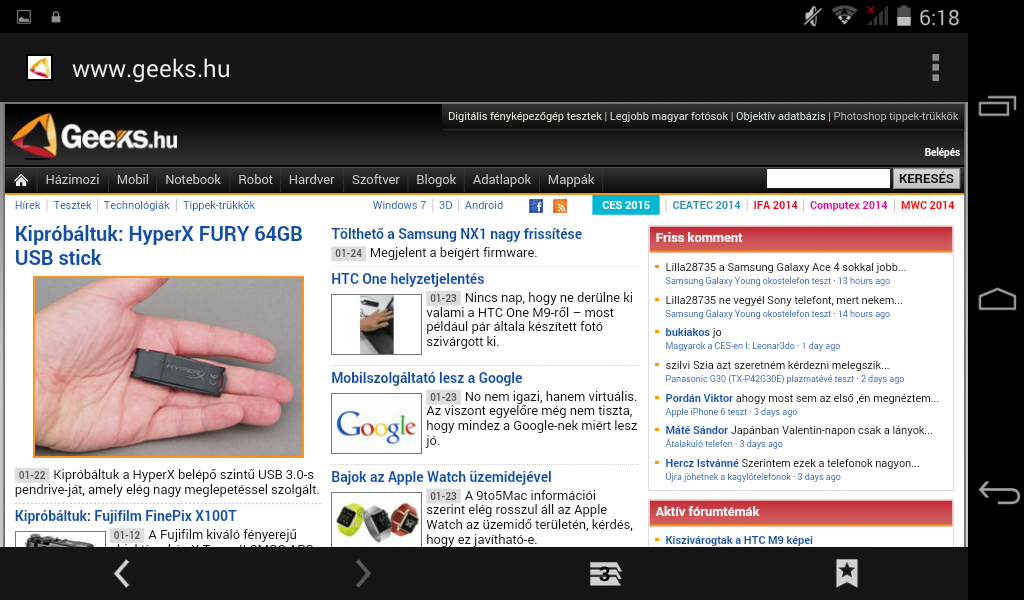Tap the Android recent apps button
Viewport: 1024px width, 600px height.
[997, 106]
